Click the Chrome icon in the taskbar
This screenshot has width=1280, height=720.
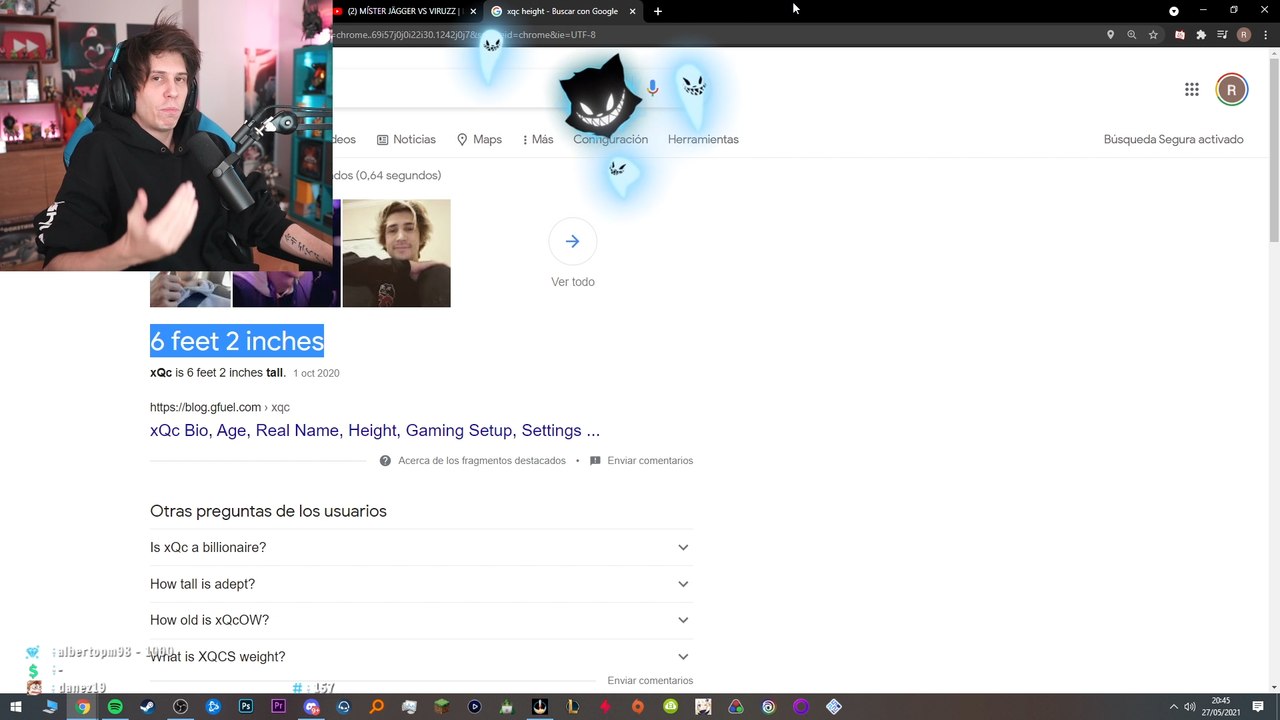coord(83,707)
